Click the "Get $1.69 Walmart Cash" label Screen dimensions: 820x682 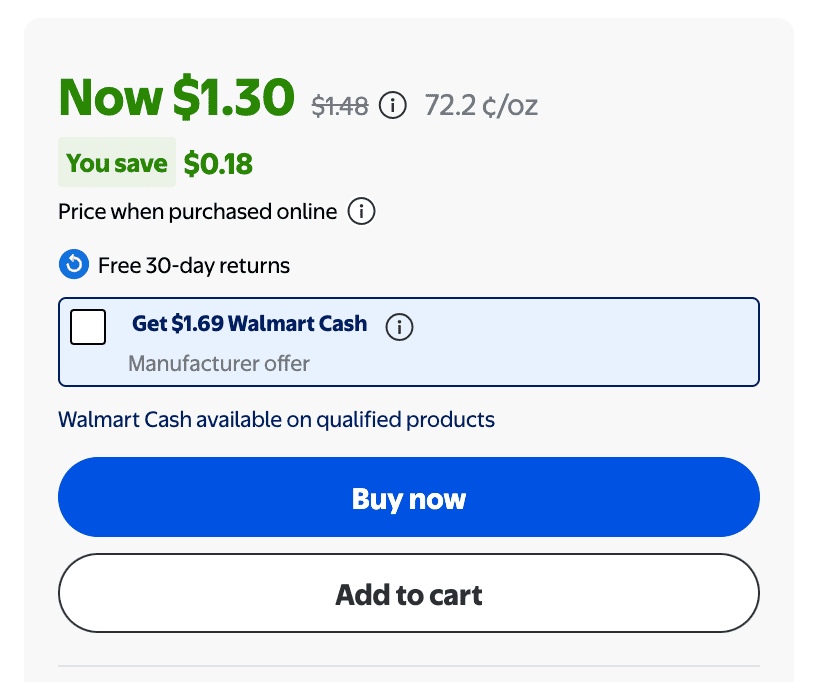(x=249, y=324)
